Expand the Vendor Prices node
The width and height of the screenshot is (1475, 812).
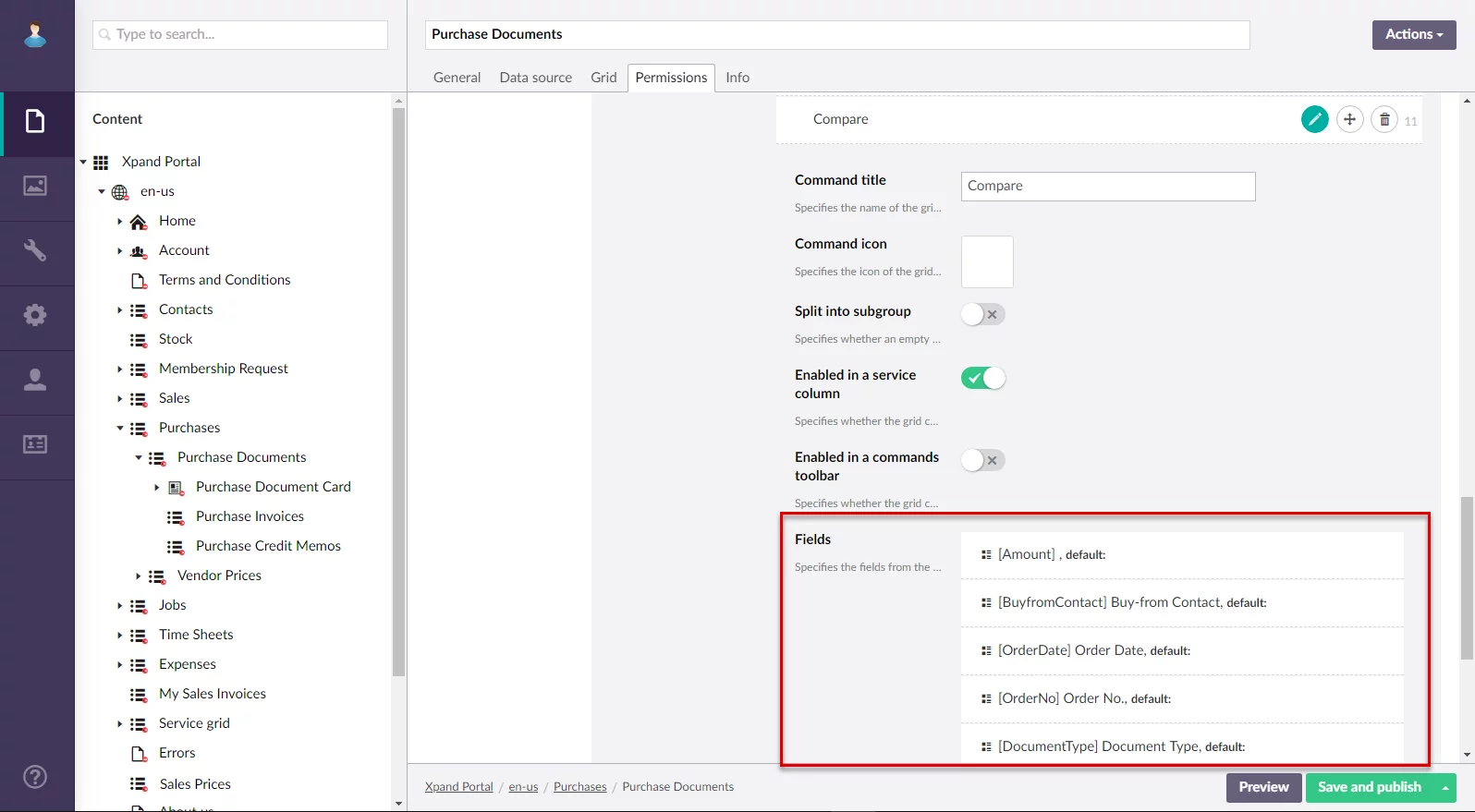coord(139,576)
